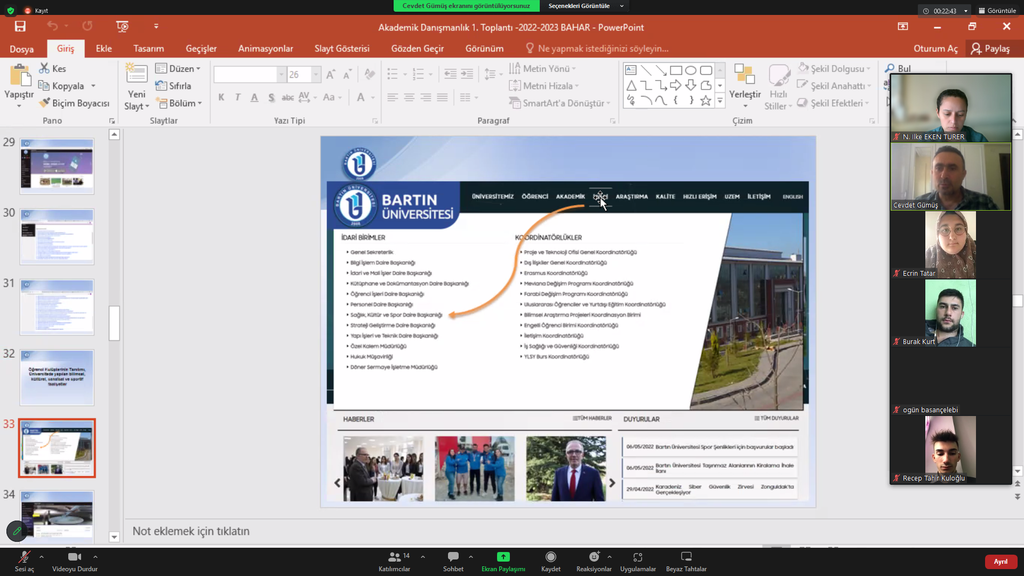Start slideshow from beginning via quick access icon
The image size is (1024, 576).
coord(122,26)
